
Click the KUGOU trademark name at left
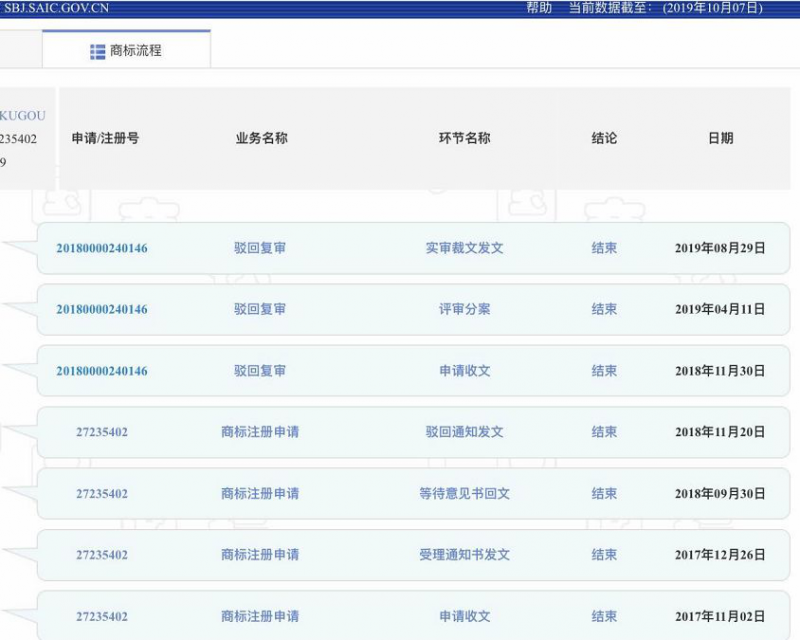pyautogui.click(x=22, y=116)
